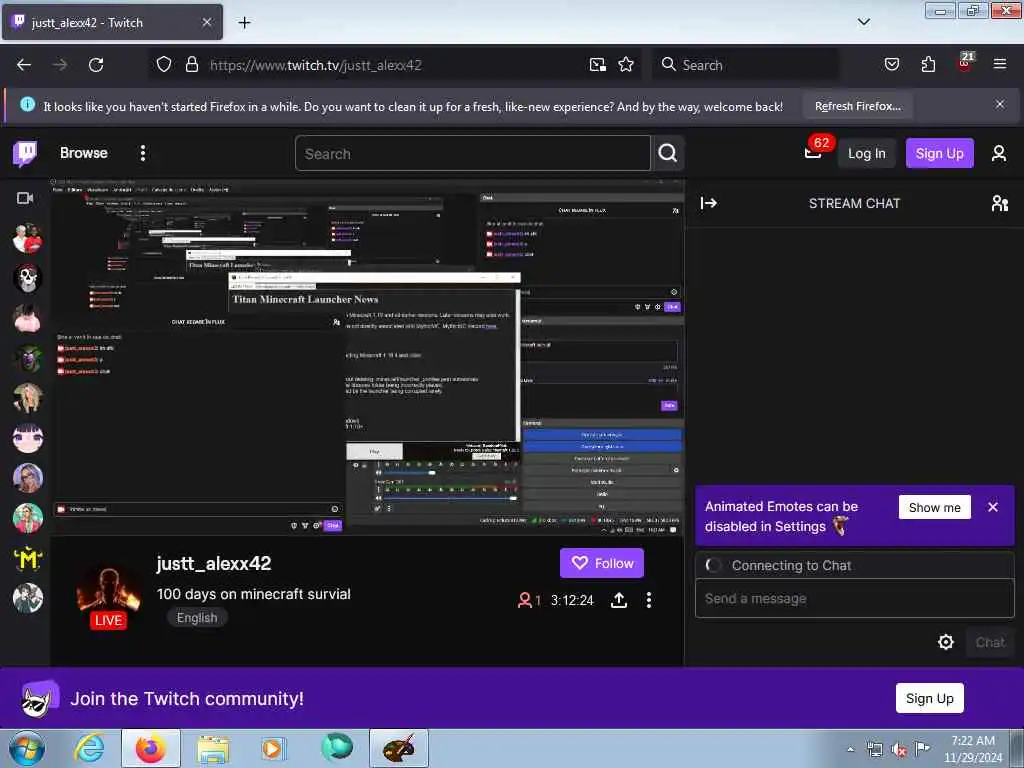The image size is (1024, 768).
Task: Dismiss the Animated Emotes notice
Action: 993,507
